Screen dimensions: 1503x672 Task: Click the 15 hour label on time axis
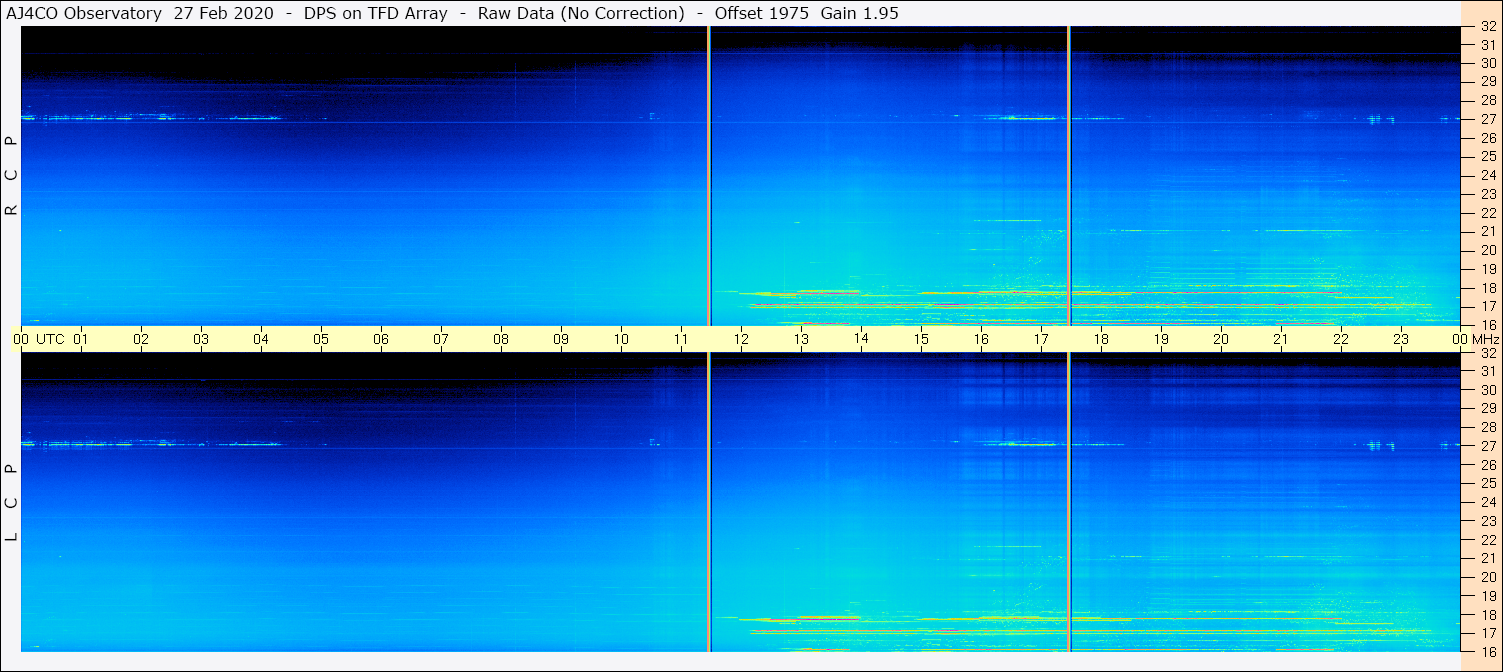[x=921, y=339]
